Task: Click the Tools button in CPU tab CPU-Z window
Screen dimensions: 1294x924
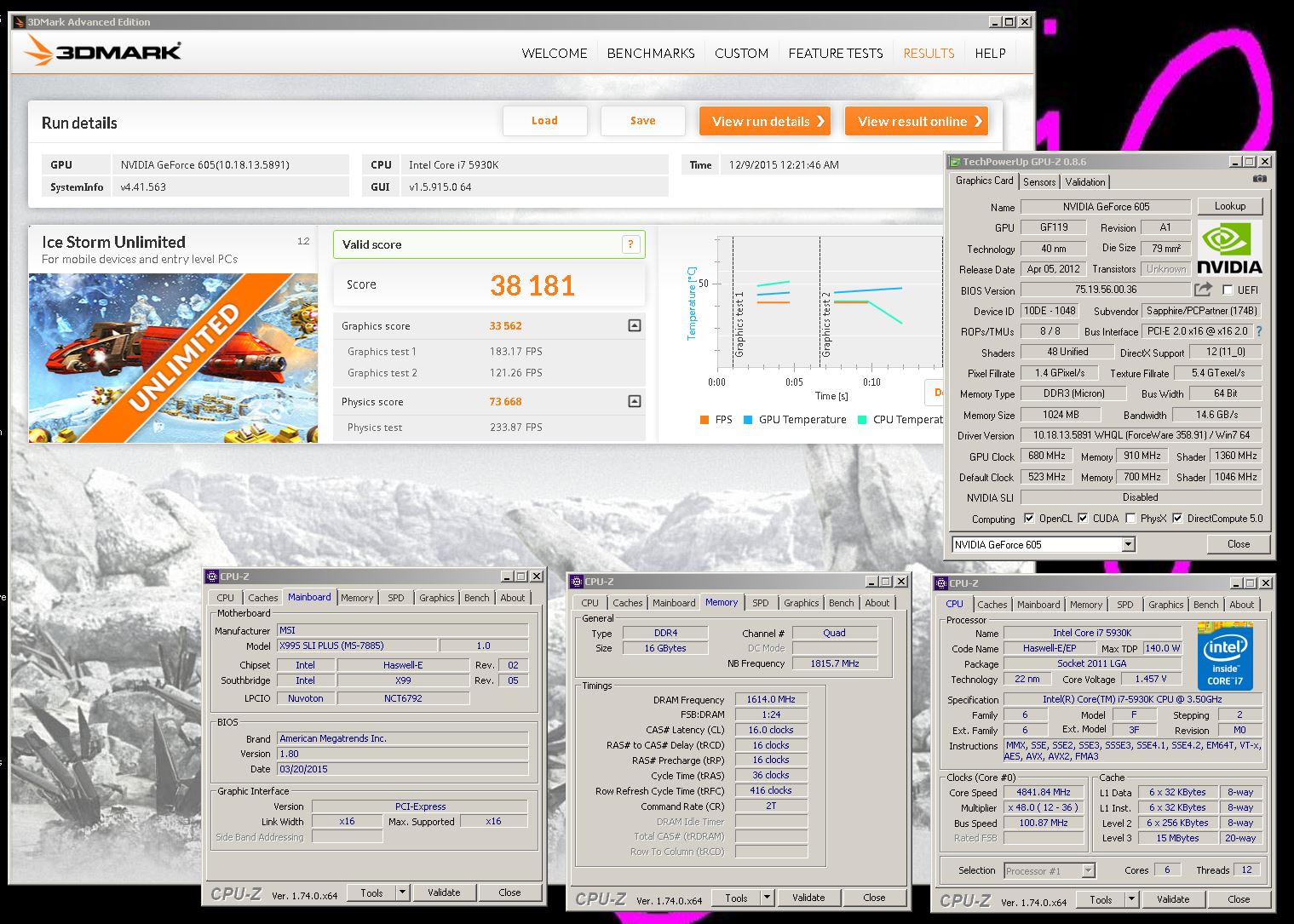Action: [1101, 899]
